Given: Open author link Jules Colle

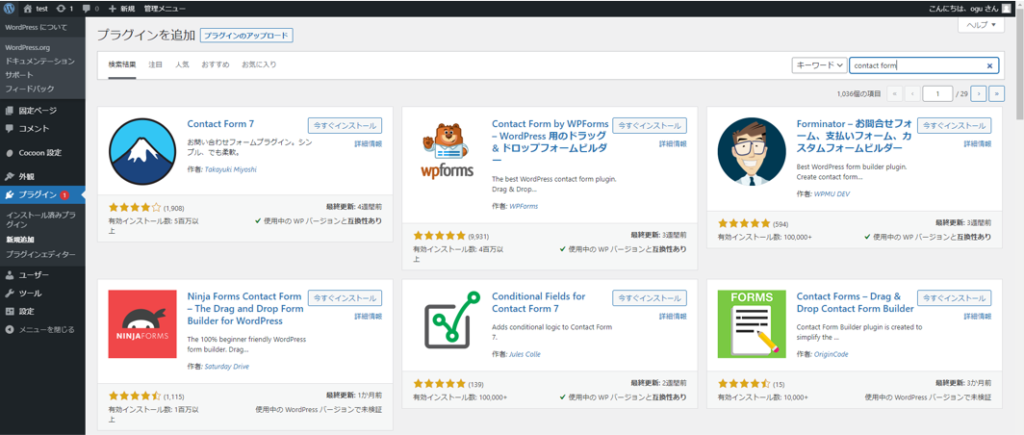Looking at the screenshot, I should (x=525, y=354).
